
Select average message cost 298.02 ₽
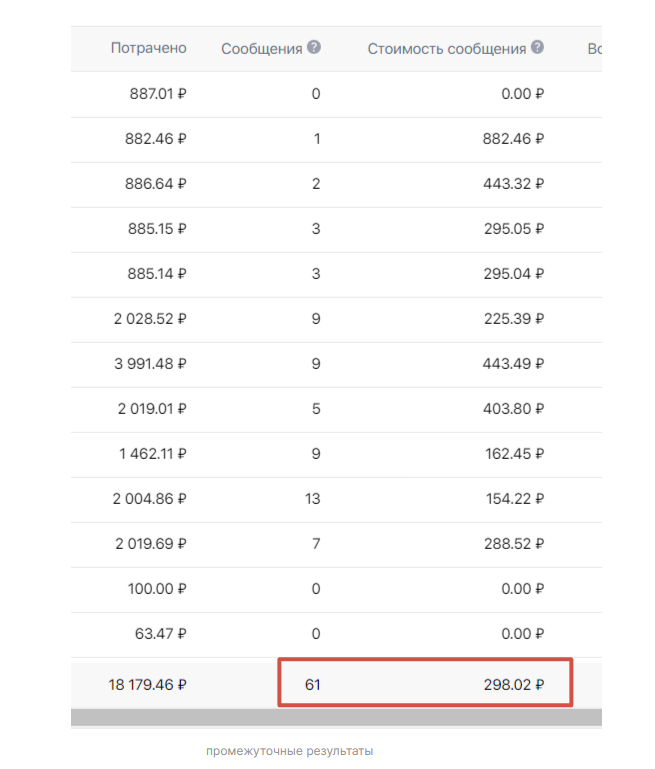point(511,685)
